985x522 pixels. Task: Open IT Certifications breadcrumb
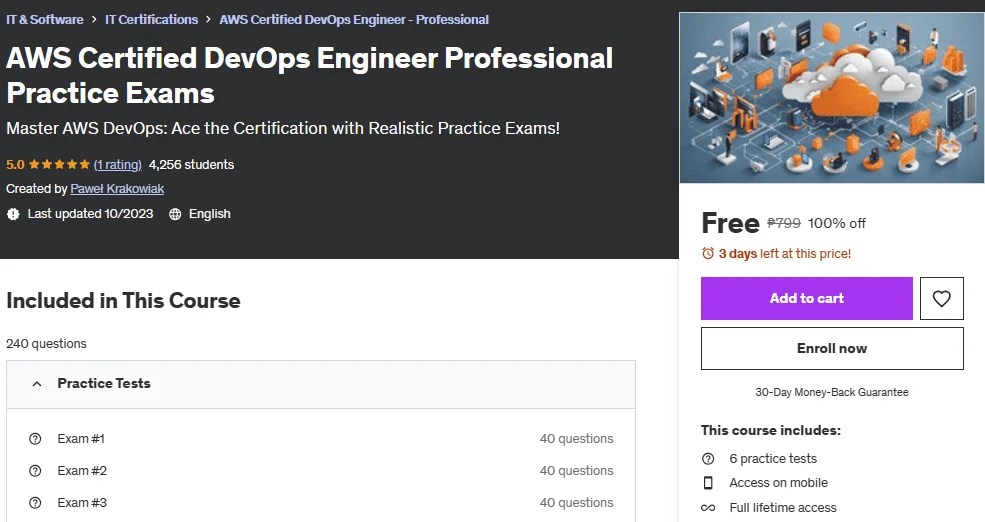pyautogui.click(x=151, y=19)
